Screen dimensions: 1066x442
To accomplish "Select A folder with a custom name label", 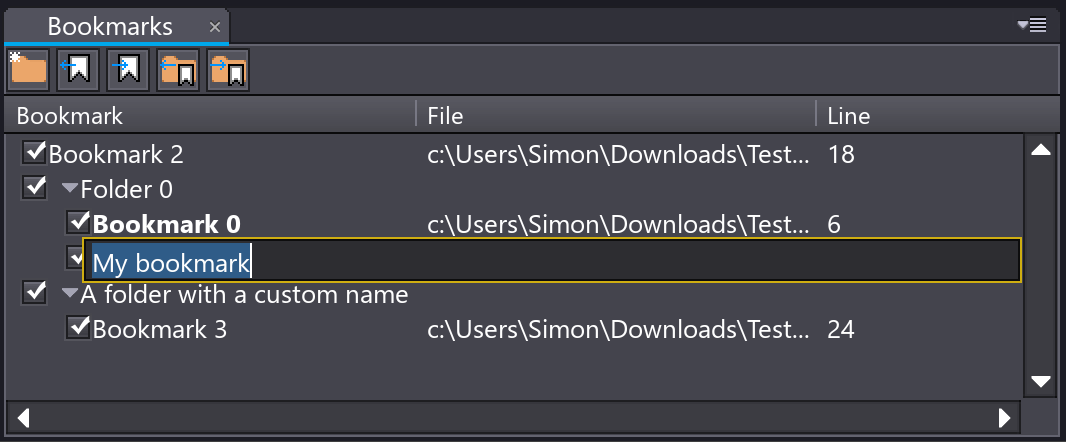I will coord(244,294).
